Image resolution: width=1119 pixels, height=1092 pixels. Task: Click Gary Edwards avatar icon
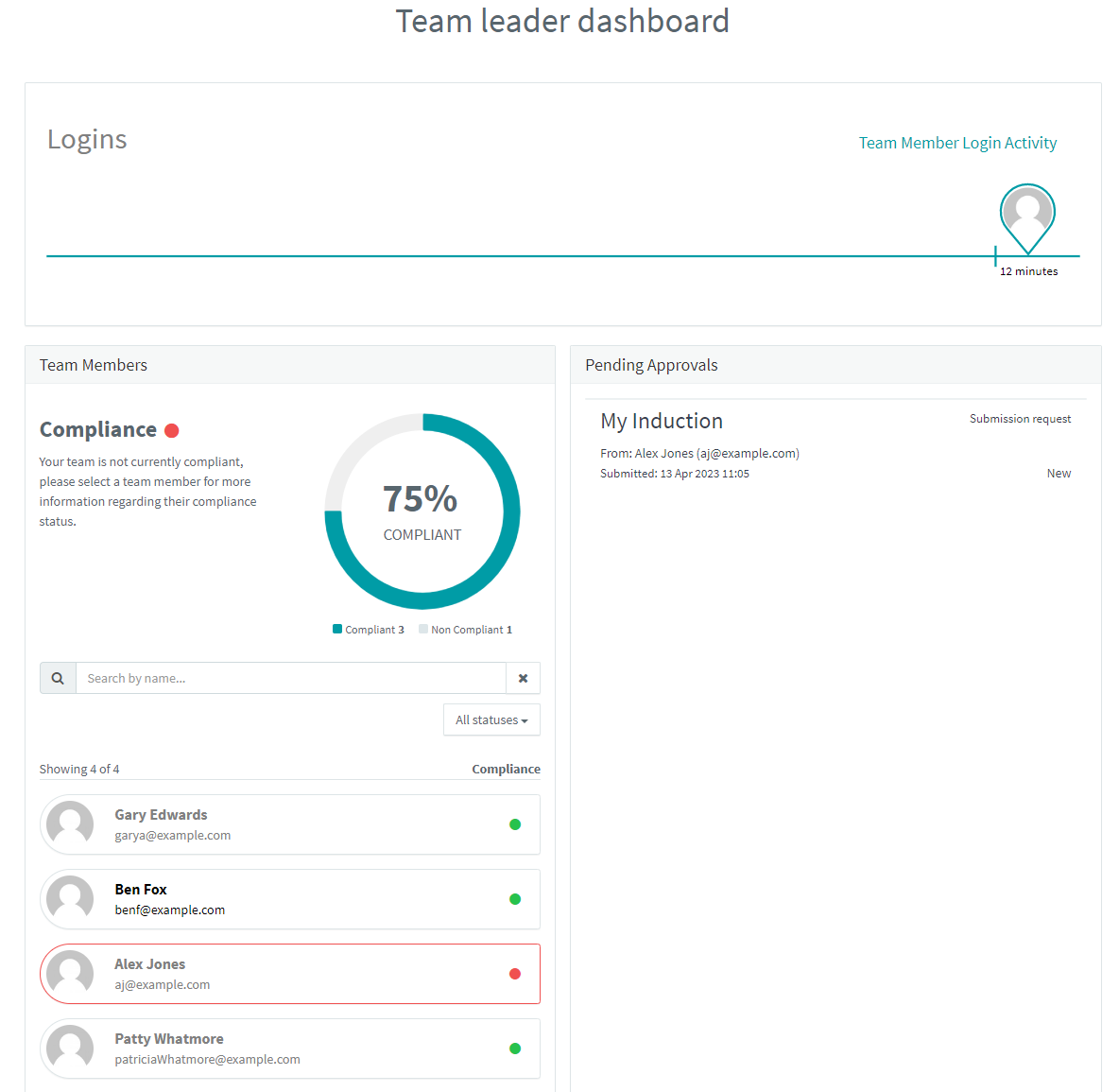pyautogui.click(x=70, y=824)
